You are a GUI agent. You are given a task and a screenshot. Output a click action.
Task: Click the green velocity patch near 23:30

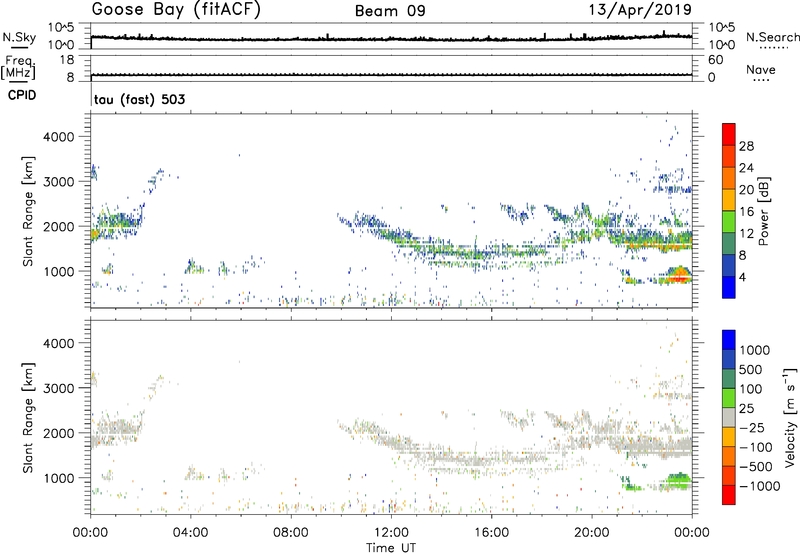tap(679, 480)
